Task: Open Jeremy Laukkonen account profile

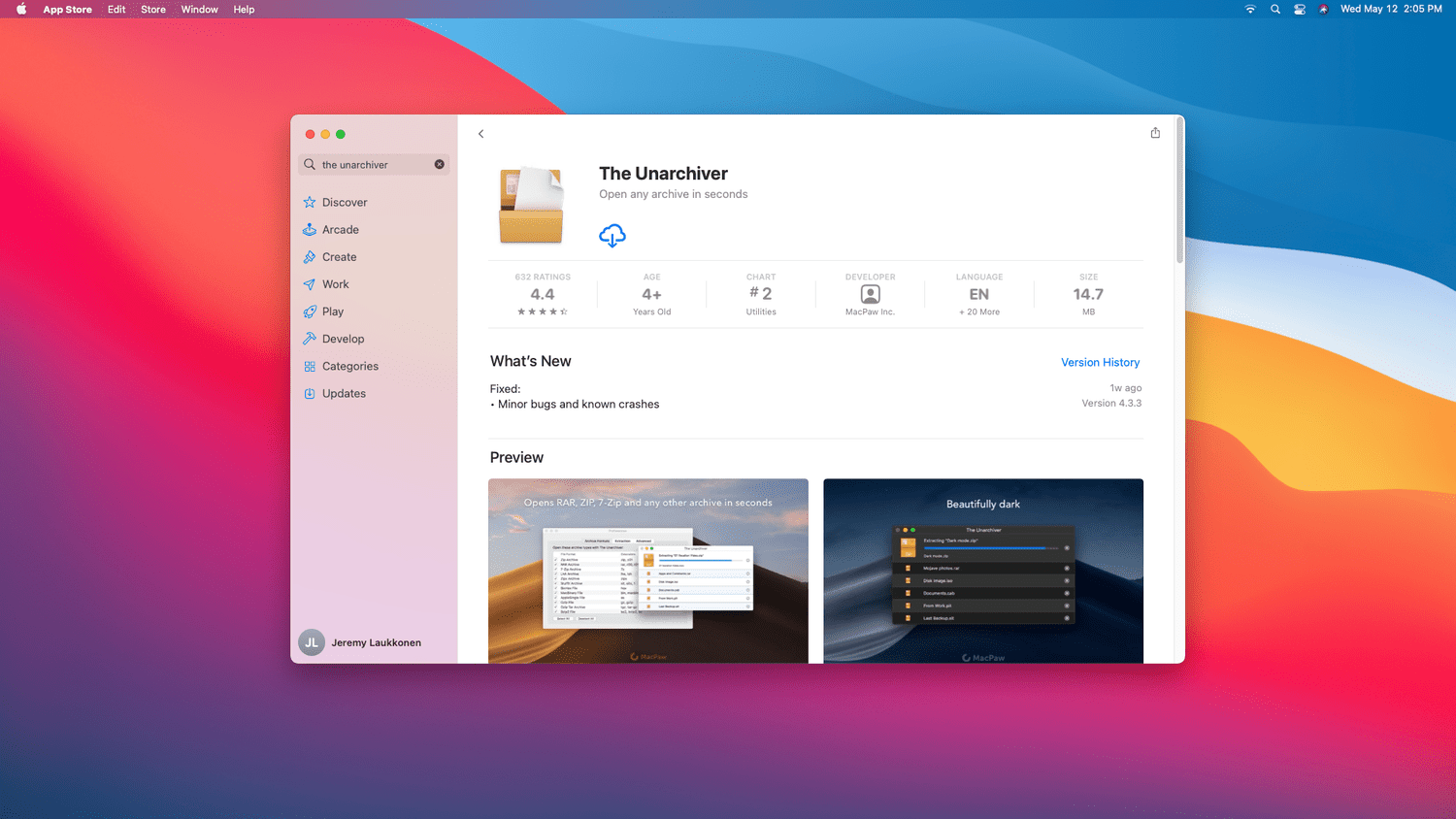Action: pyautogui.click(x=361, y=642)
